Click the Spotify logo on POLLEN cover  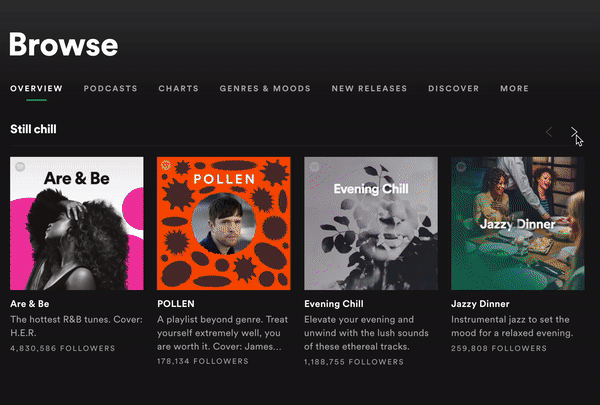pos(166,165)
